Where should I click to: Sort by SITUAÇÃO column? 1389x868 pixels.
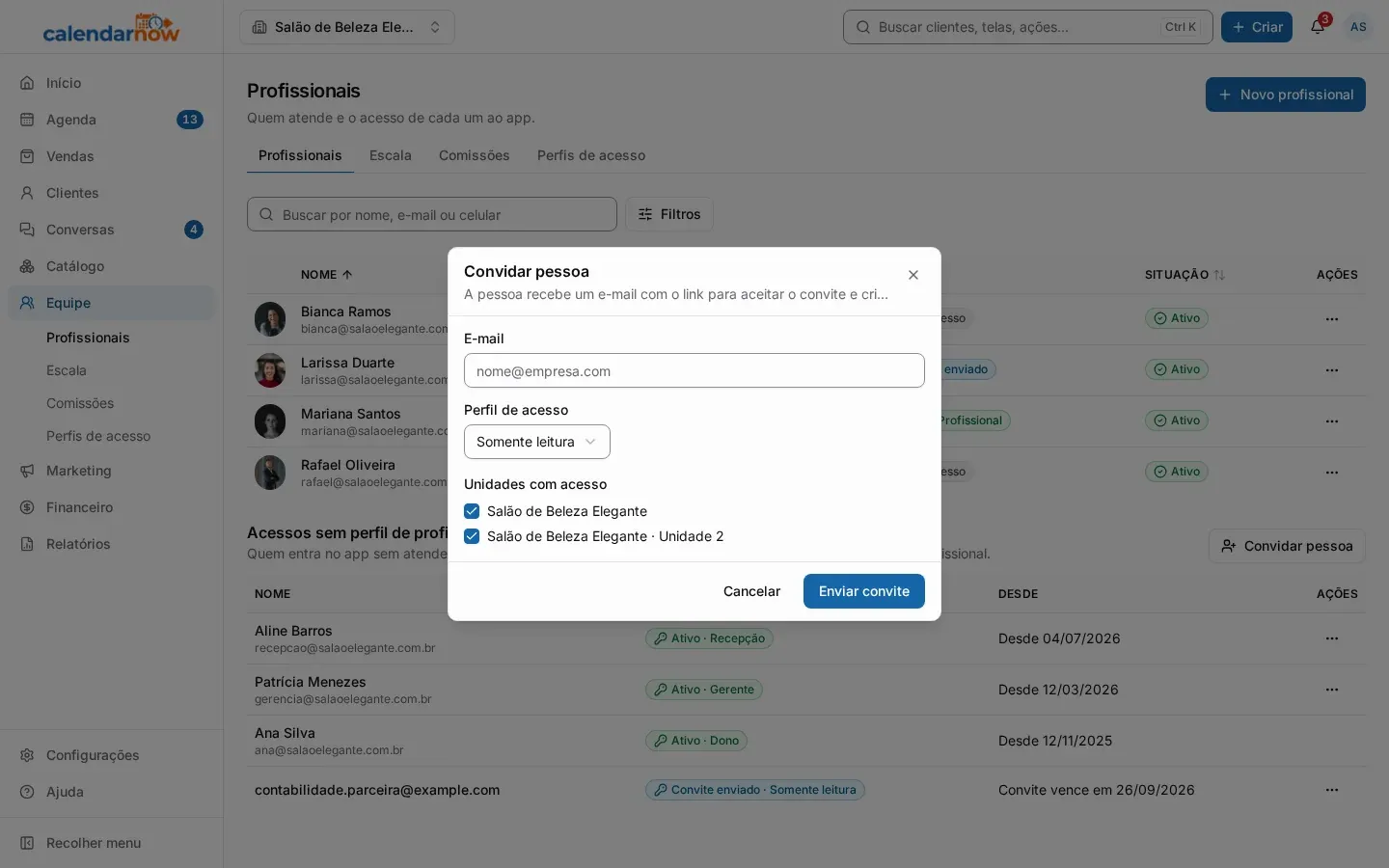1185,275
